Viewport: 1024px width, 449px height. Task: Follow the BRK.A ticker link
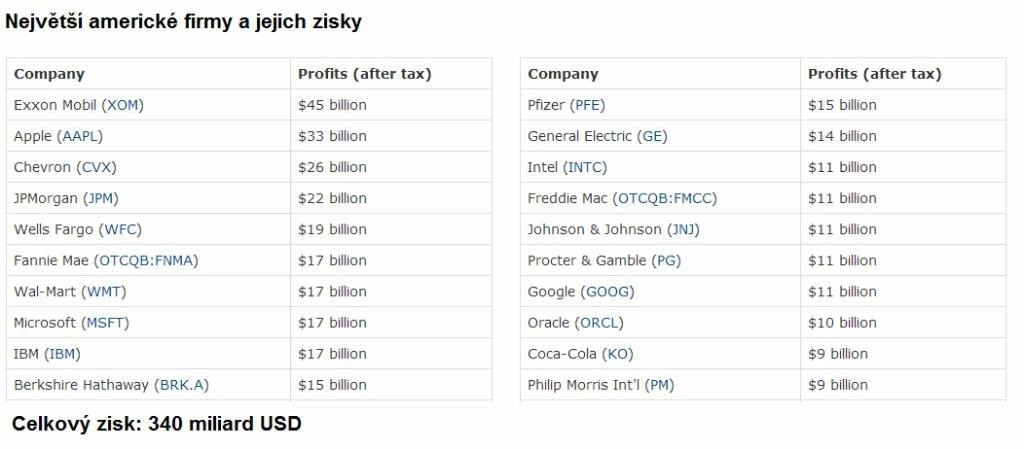point(182,385)
